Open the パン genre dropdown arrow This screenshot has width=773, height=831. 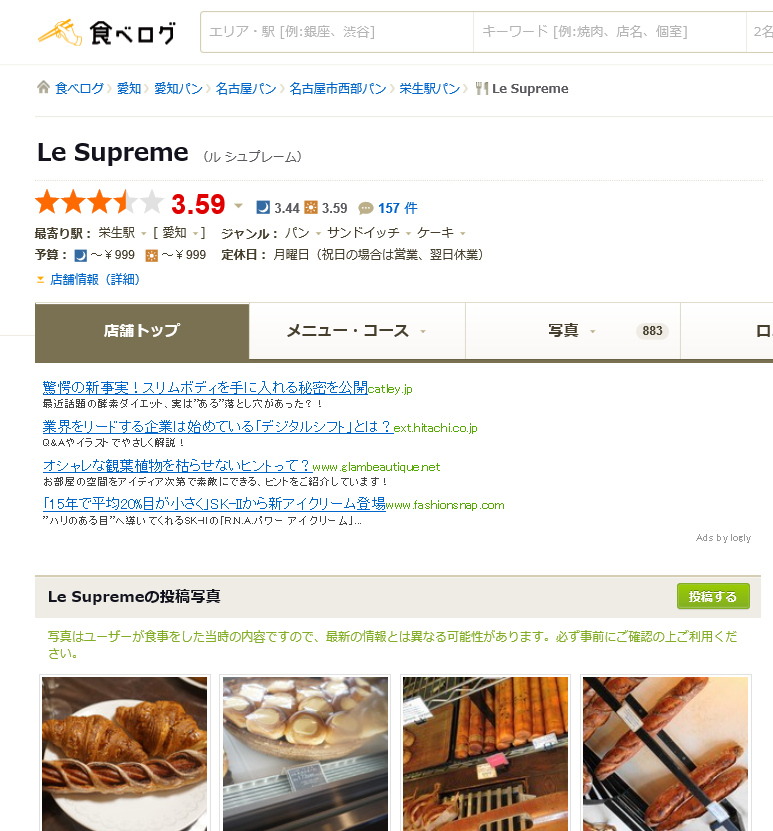tap(318, 234)
